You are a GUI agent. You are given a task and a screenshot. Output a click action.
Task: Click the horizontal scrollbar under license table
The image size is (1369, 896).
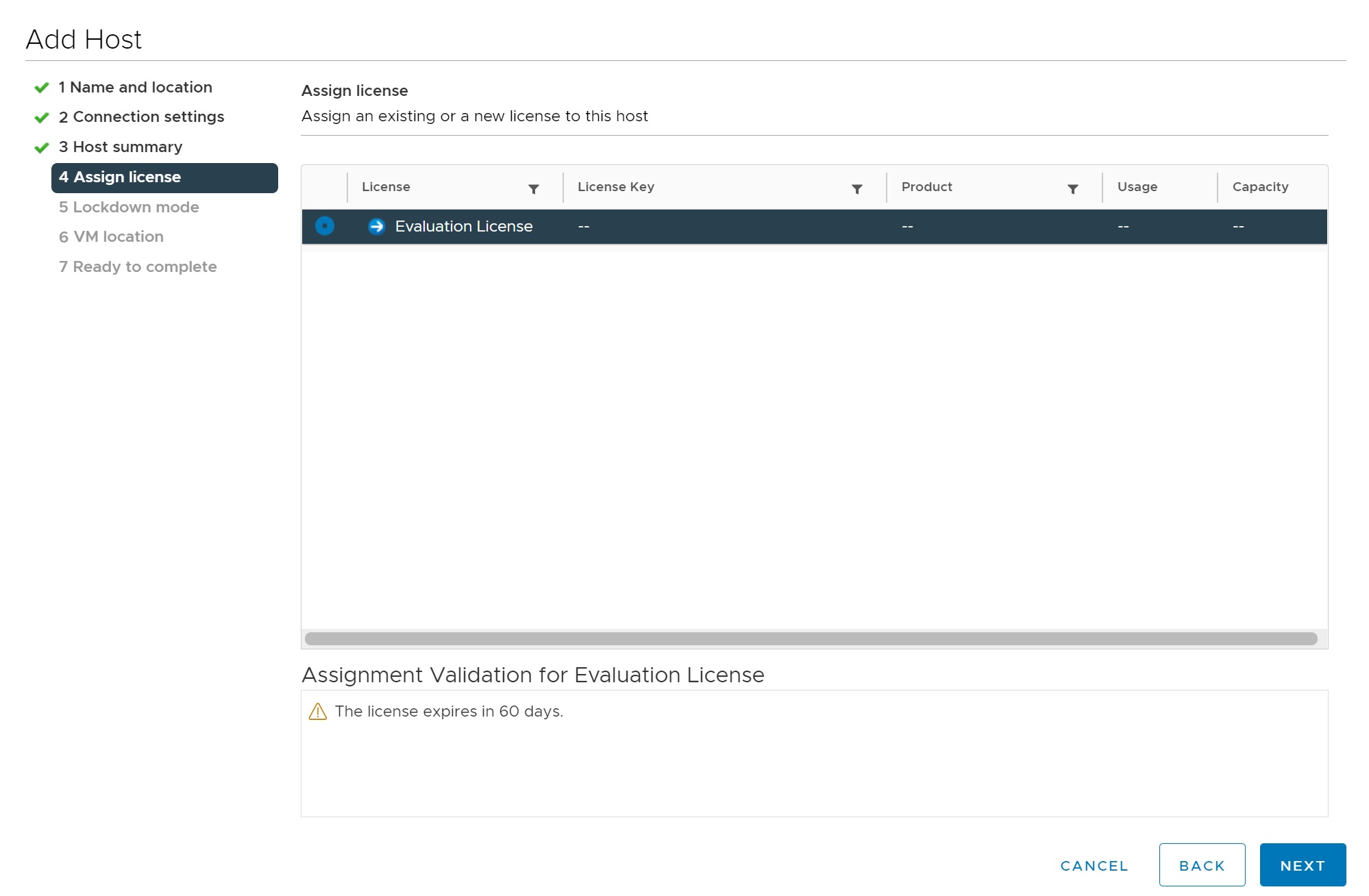pos(811,639)
